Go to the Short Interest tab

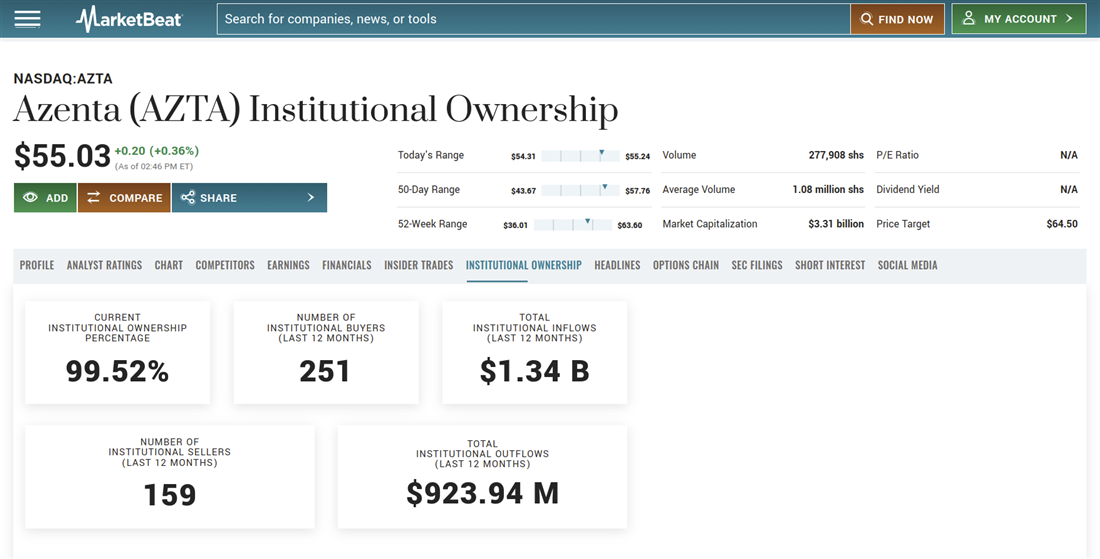point(830,265)
